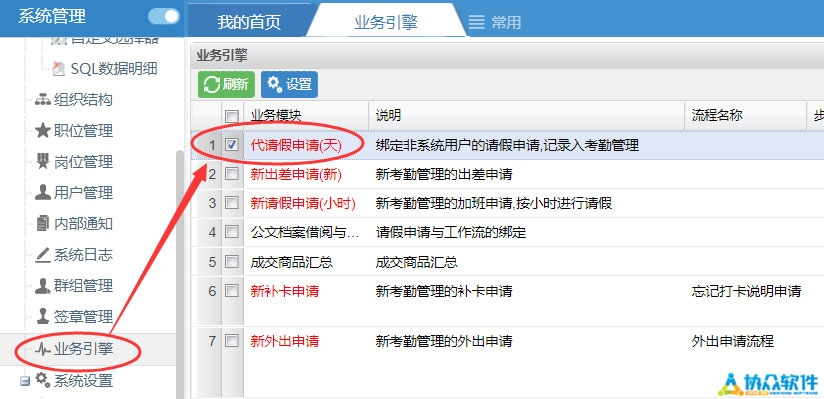824x399 pixels.
Task: Click the pencil icon for 系统日志
Action: click(43, 255)
